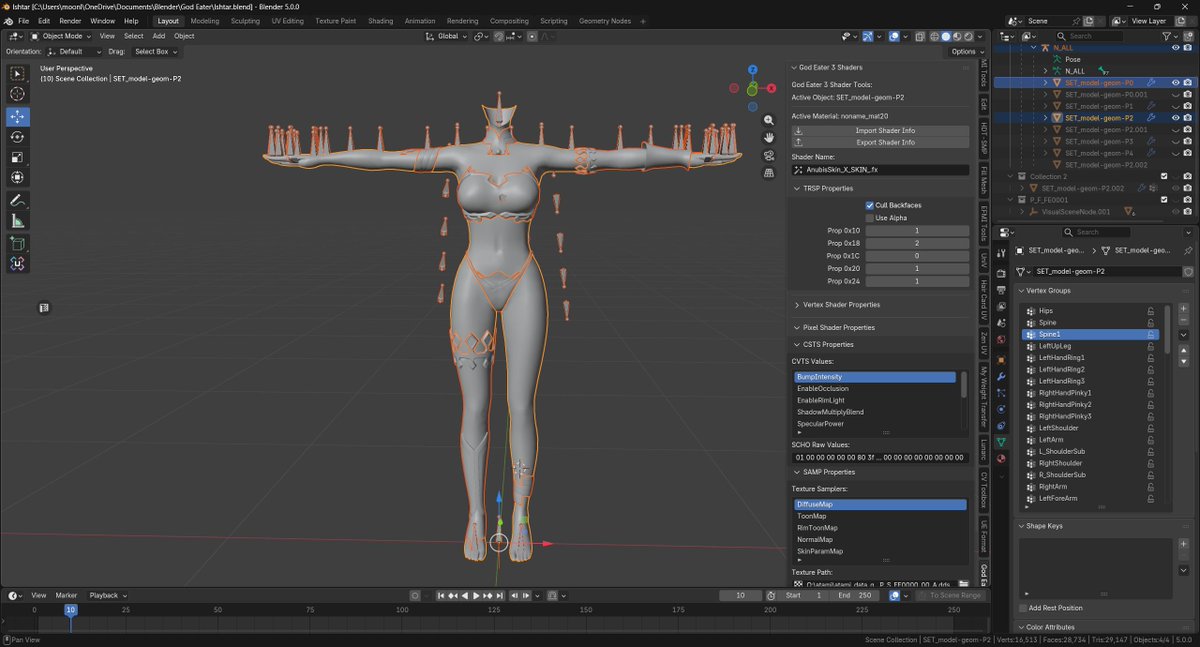Open the Modifiers properties tab (wrench)

[1001, 375]
